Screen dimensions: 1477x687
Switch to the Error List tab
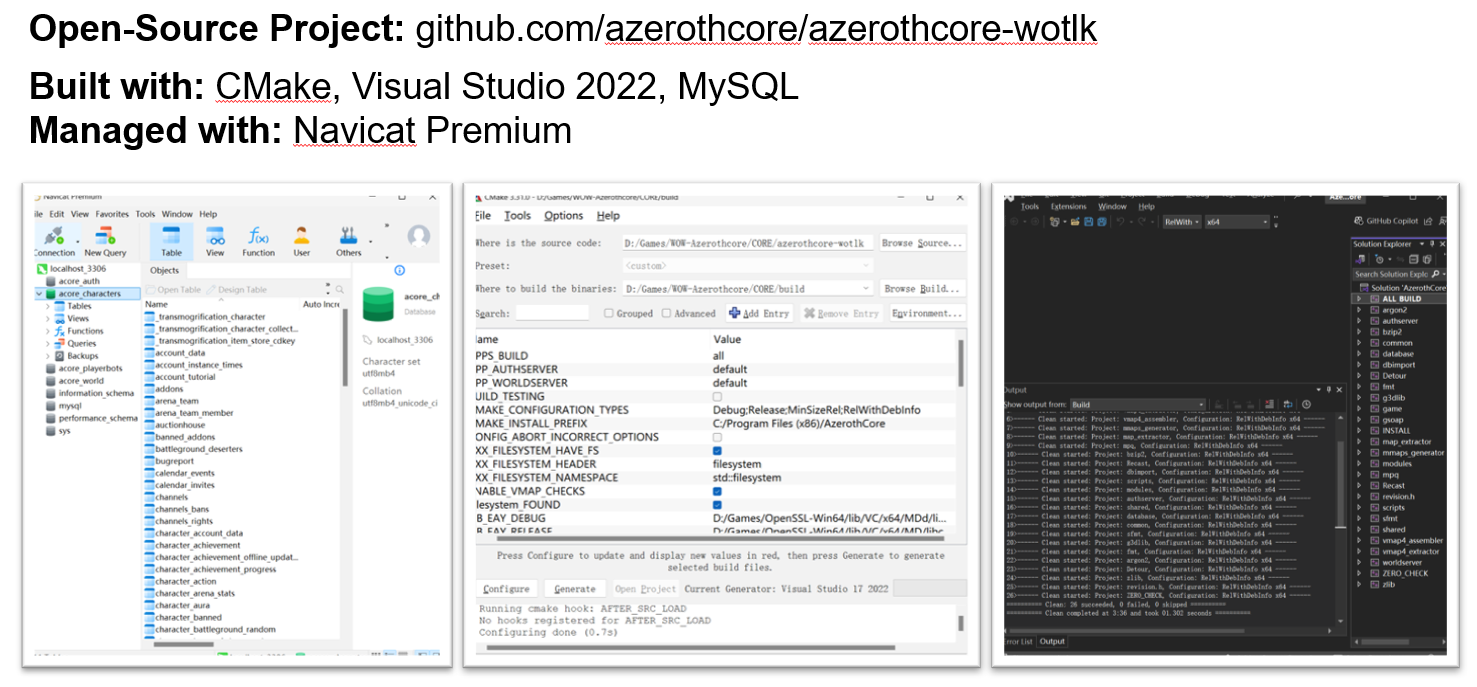pos(1017,641)
